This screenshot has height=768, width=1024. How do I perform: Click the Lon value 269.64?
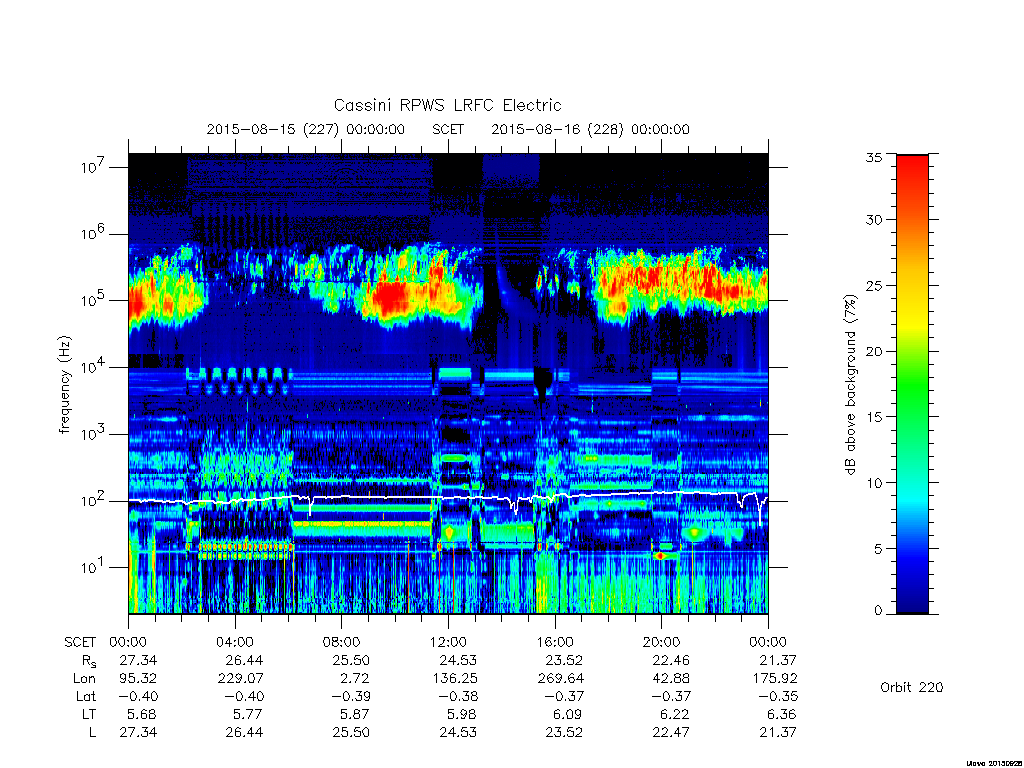tap(564, 679)
